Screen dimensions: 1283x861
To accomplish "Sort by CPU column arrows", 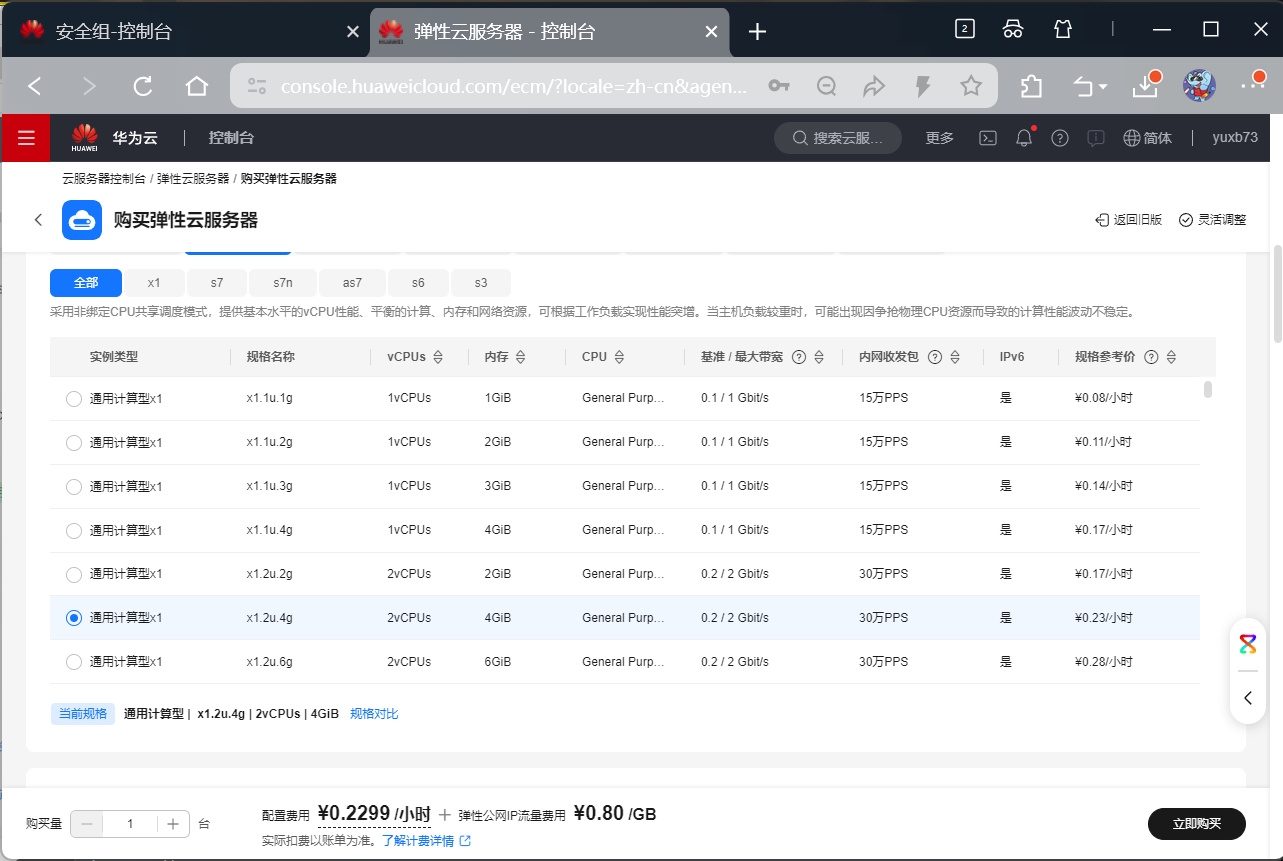I will pos(619,357).
